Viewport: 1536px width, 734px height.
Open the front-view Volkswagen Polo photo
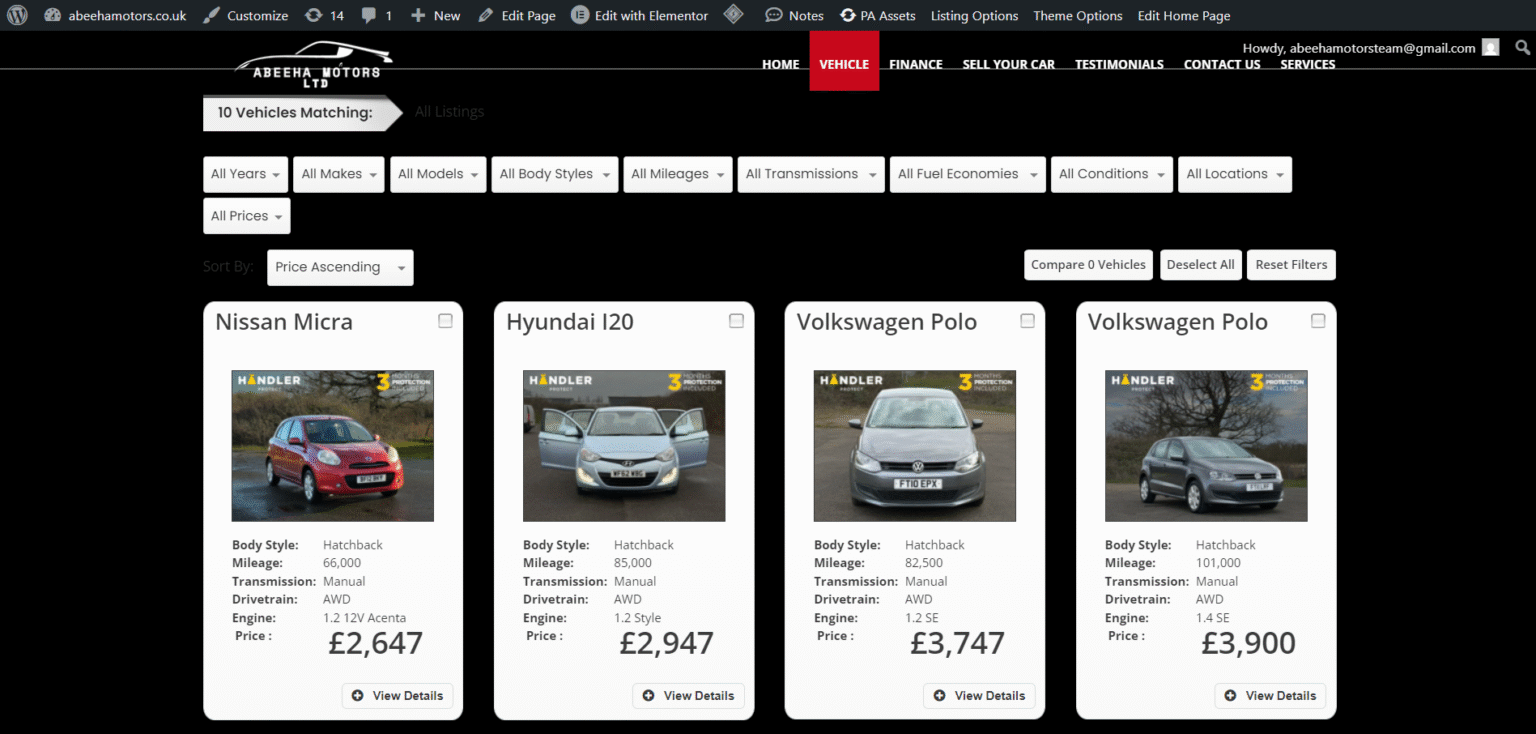[x=915, y=446]
